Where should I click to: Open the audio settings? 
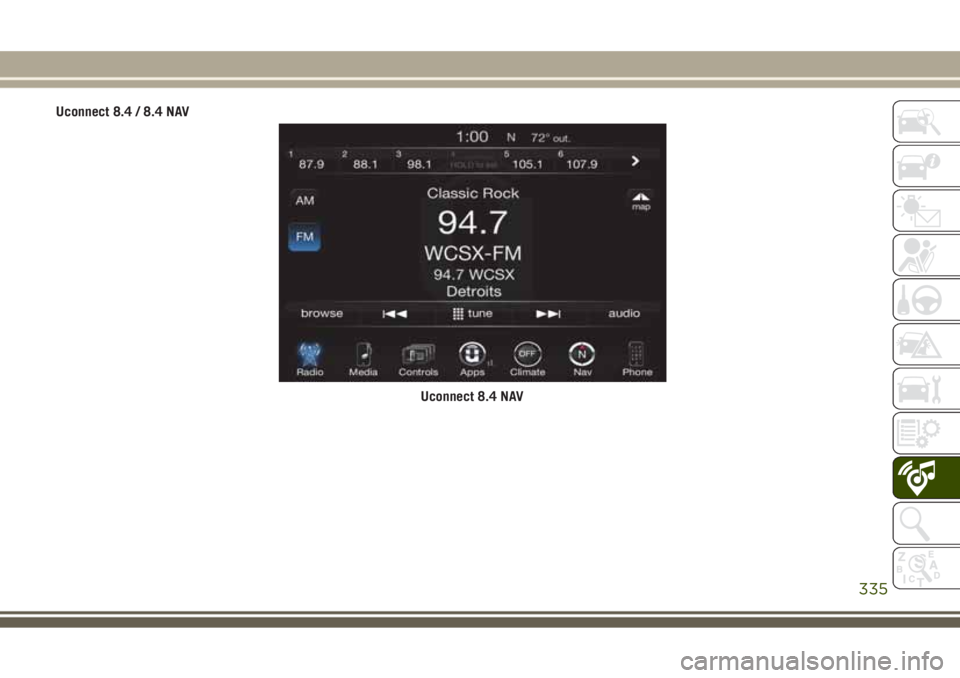tap(624, 314)
